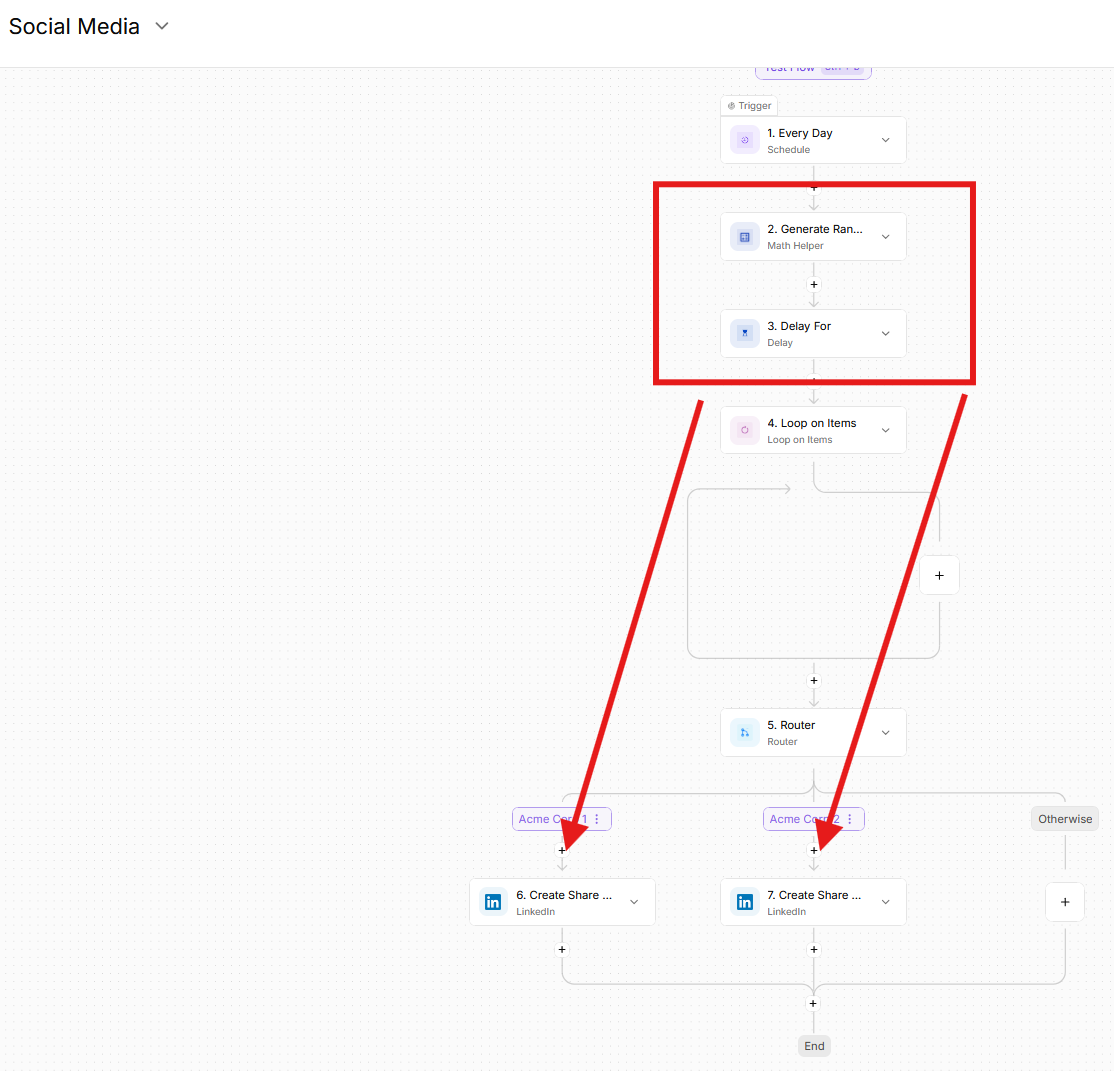
Task: Click LinkedIn icon on step 7
Action: 744,902
